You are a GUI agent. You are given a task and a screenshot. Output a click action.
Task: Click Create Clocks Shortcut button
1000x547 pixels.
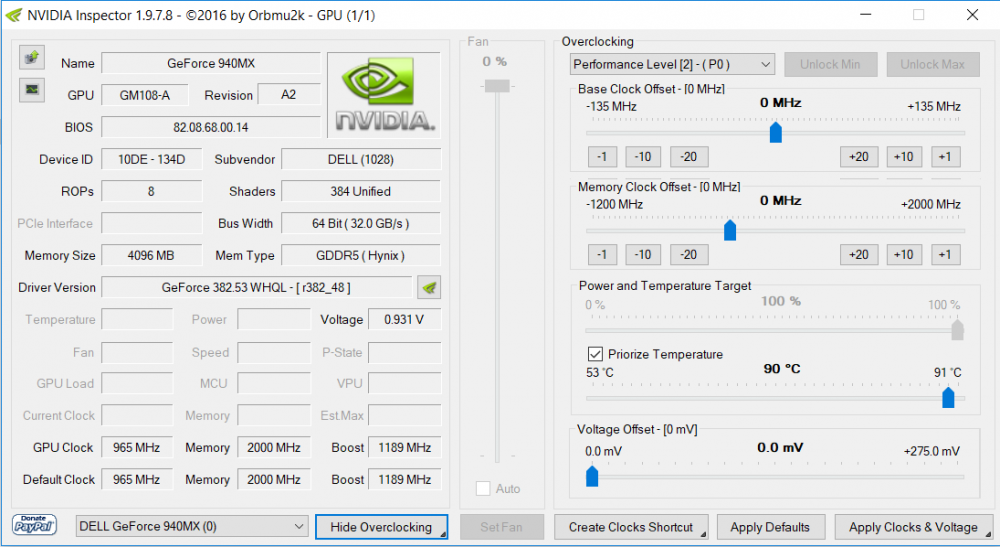point(631,527)
